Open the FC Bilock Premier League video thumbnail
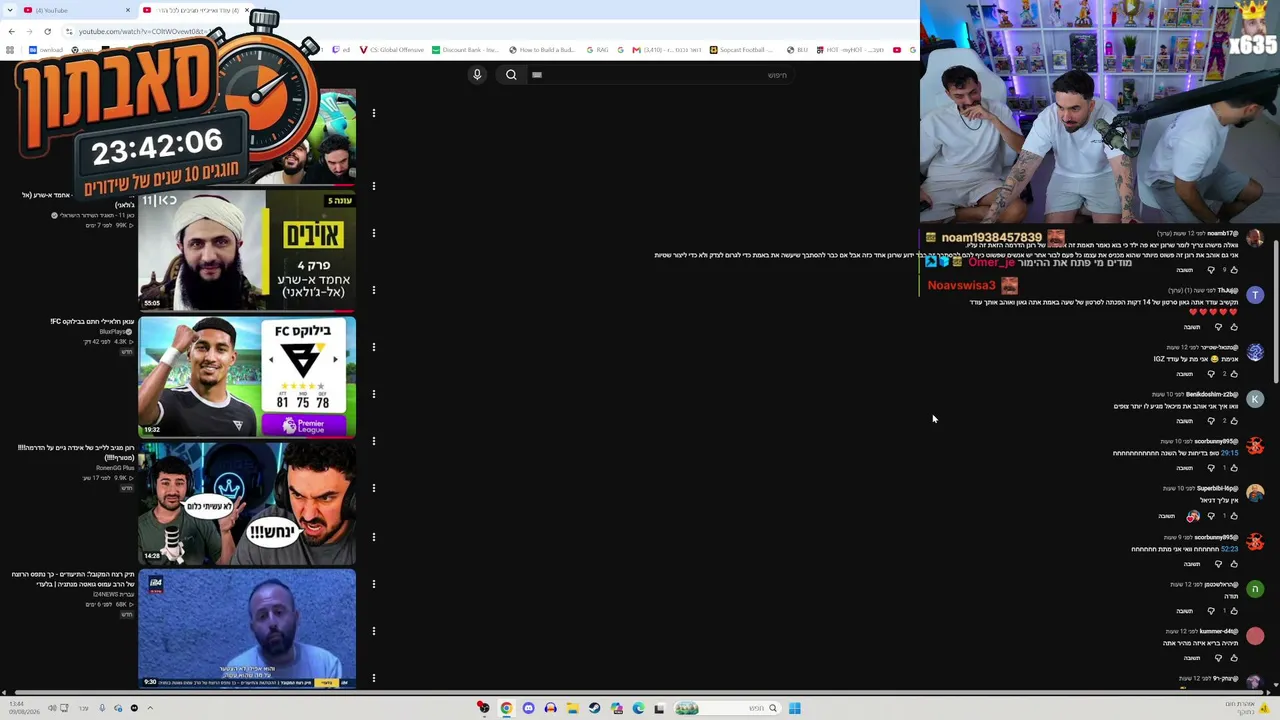This screenshot has height=720, width=1280. (247, 377)
